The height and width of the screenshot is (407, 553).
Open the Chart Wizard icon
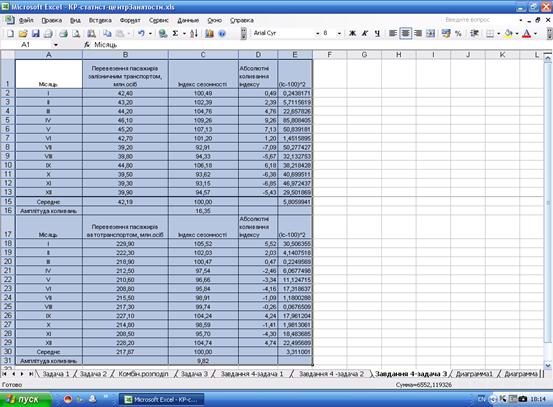point(209,34)
